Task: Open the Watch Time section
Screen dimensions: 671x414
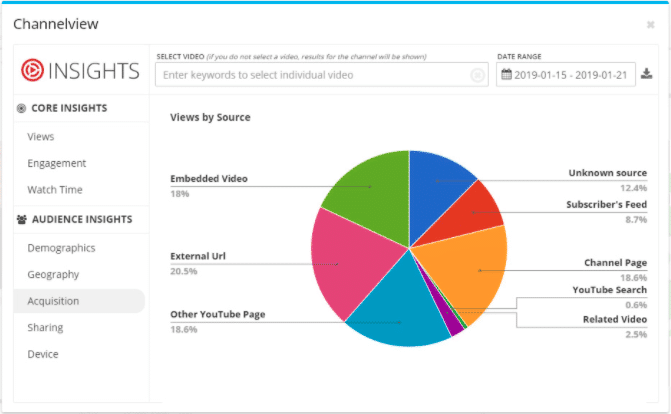Action: [x=55, y=190]
